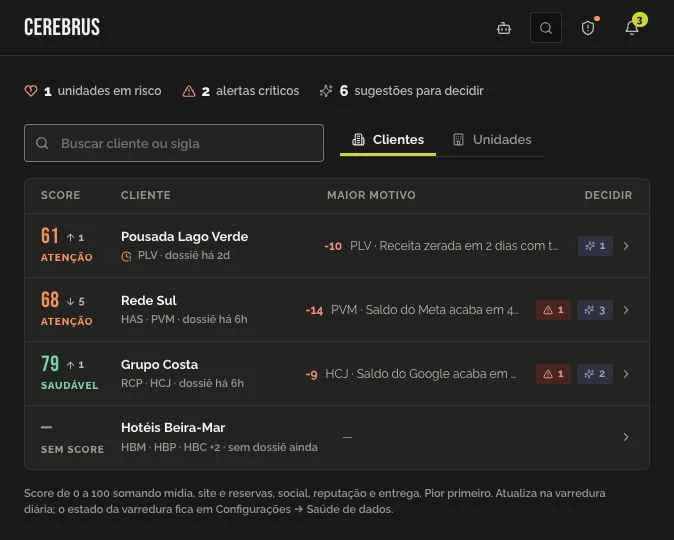Click the magnifier icon in the search field
674x540 pixels.
pos(42,143)
